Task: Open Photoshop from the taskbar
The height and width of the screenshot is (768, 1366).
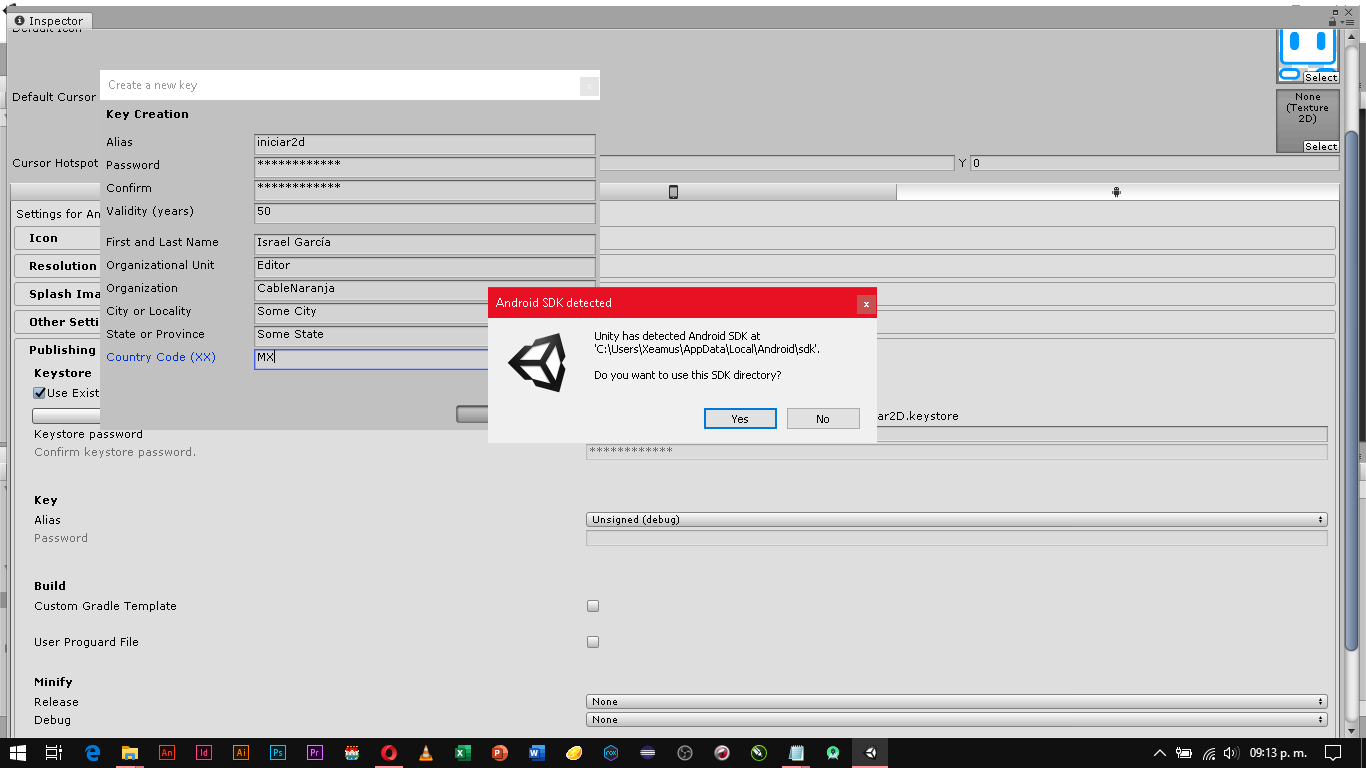Action: pos(277,753)
